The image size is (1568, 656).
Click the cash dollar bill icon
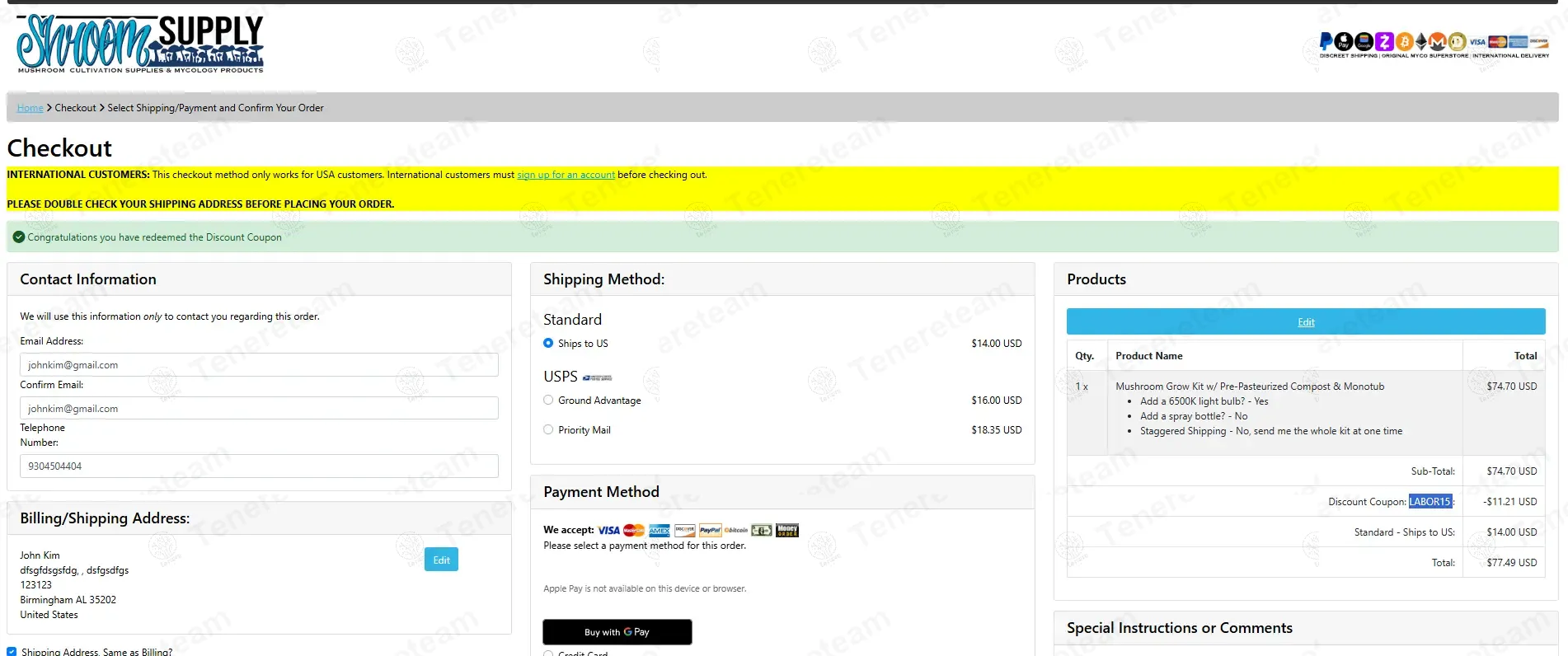tap(762, 530)
